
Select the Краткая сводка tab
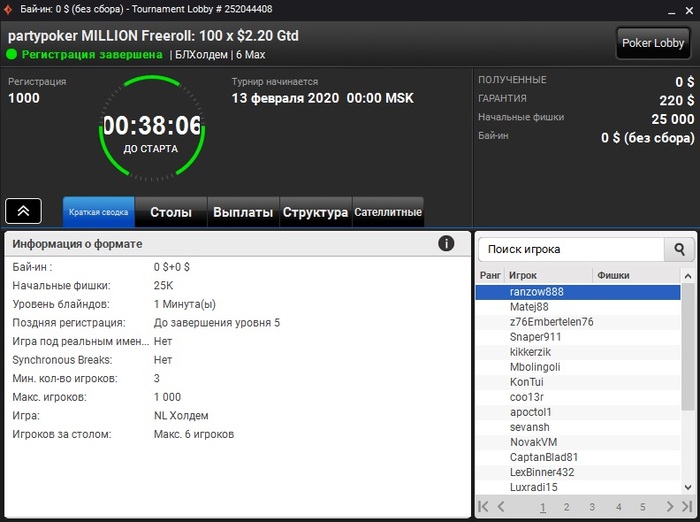pyautogui.click(x=99, y=212)
